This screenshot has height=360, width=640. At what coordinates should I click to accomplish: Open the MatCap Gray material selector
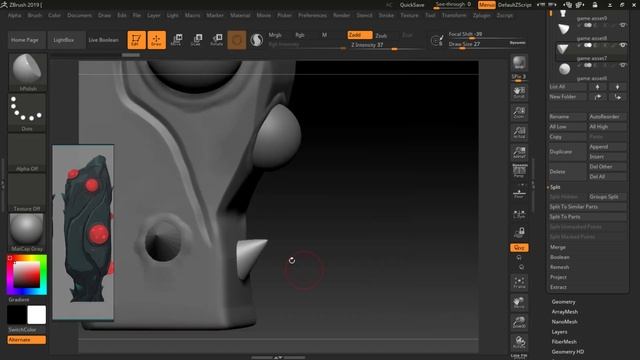pyautogui.click(x=27, y=232)
